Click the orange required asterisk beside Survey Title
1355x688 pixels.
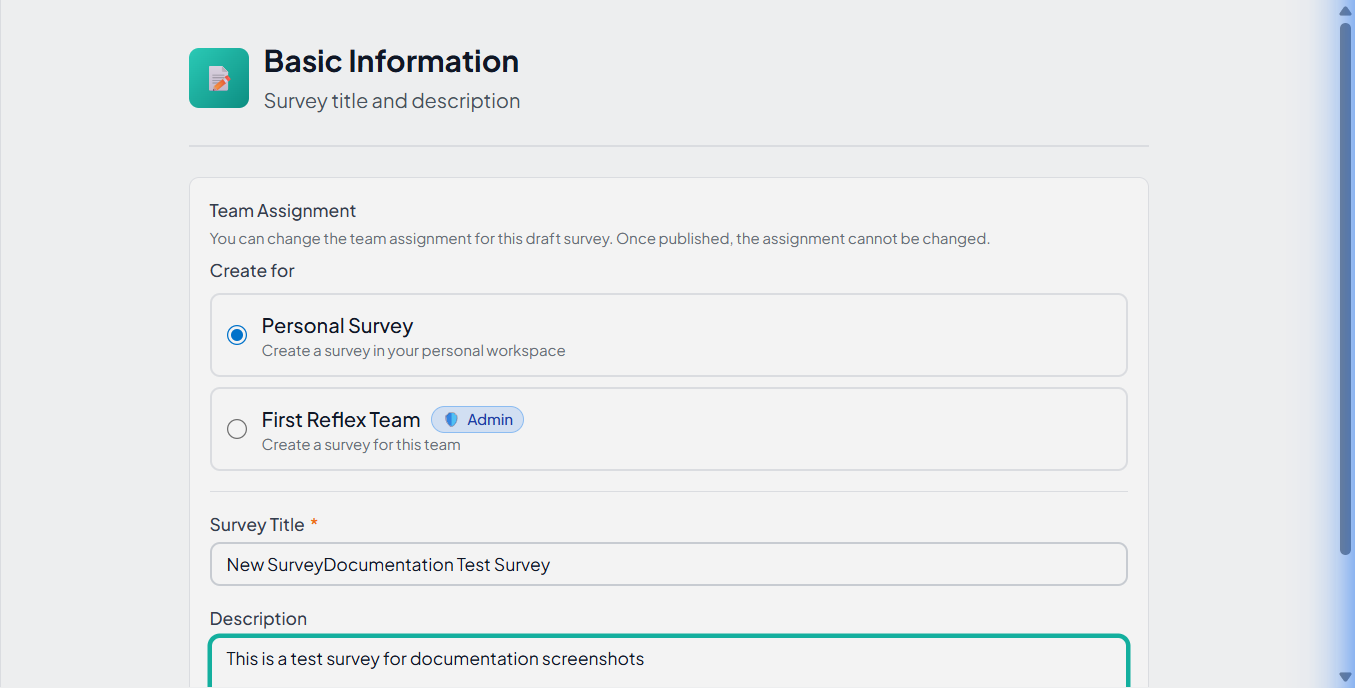[x=314, y=524]
